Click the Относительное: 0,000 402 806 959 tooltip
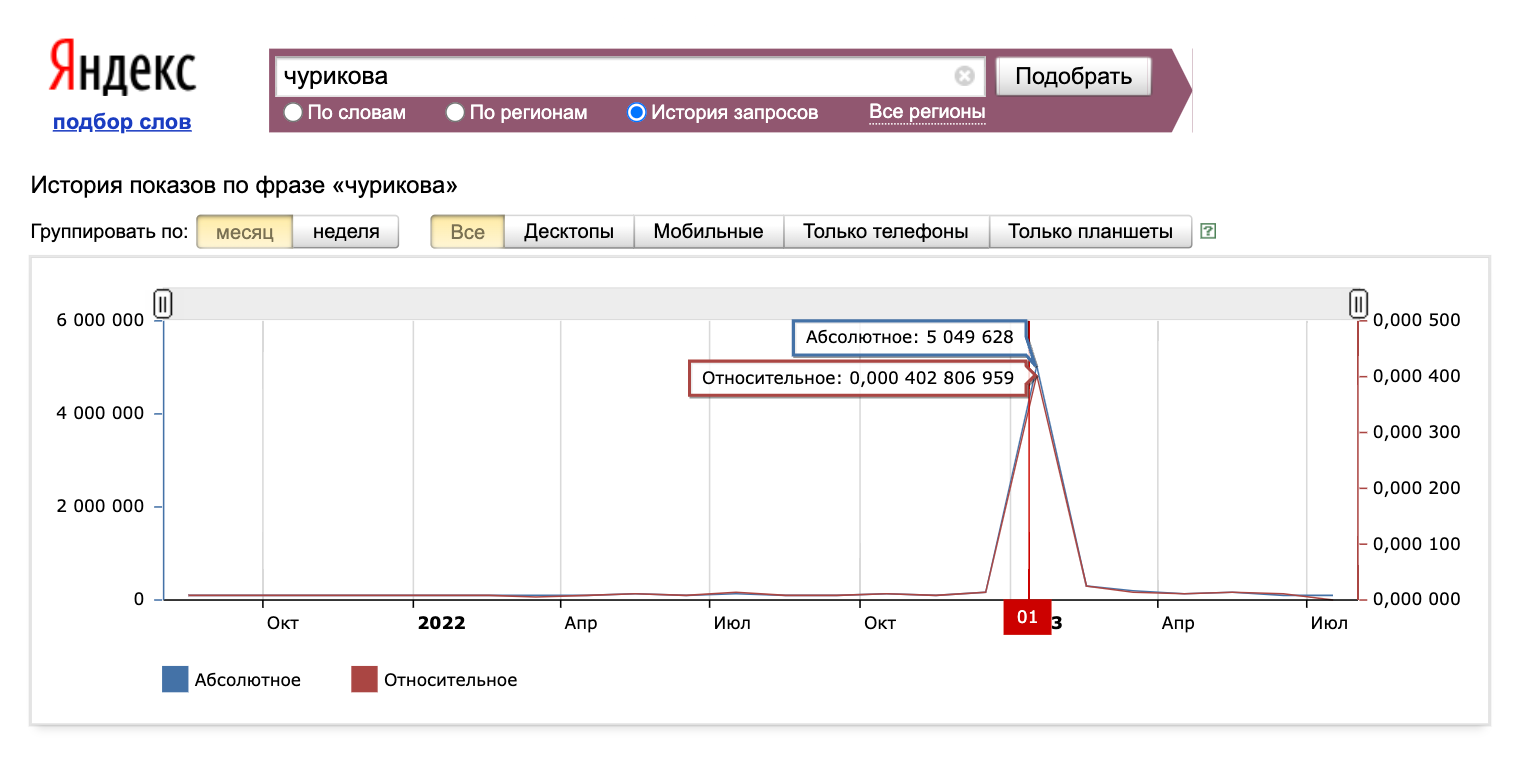Viewport: 1520px width, 768px height. tap(858, 379)
